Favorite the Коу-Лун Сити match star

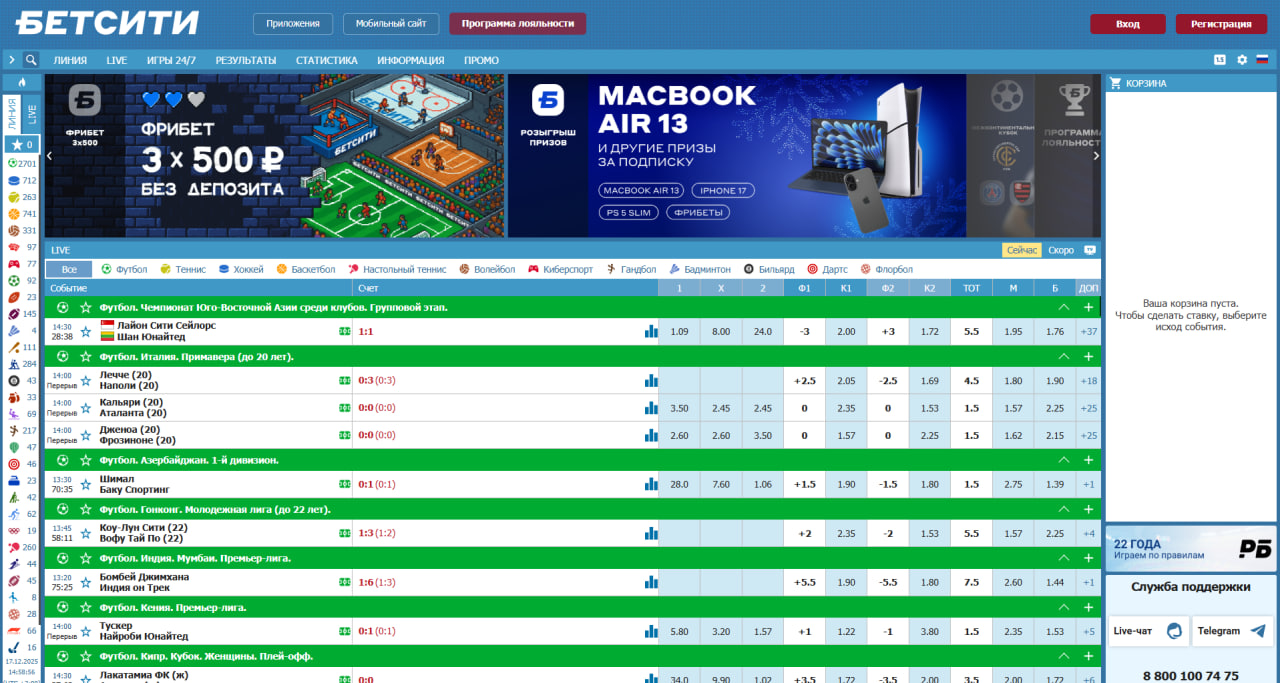click(86, 533)
